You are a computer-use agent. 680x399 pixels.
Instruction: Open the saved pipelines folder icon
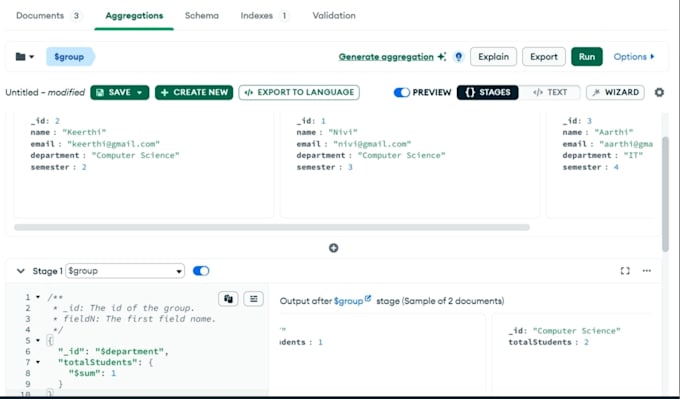(x=24, y=57)
